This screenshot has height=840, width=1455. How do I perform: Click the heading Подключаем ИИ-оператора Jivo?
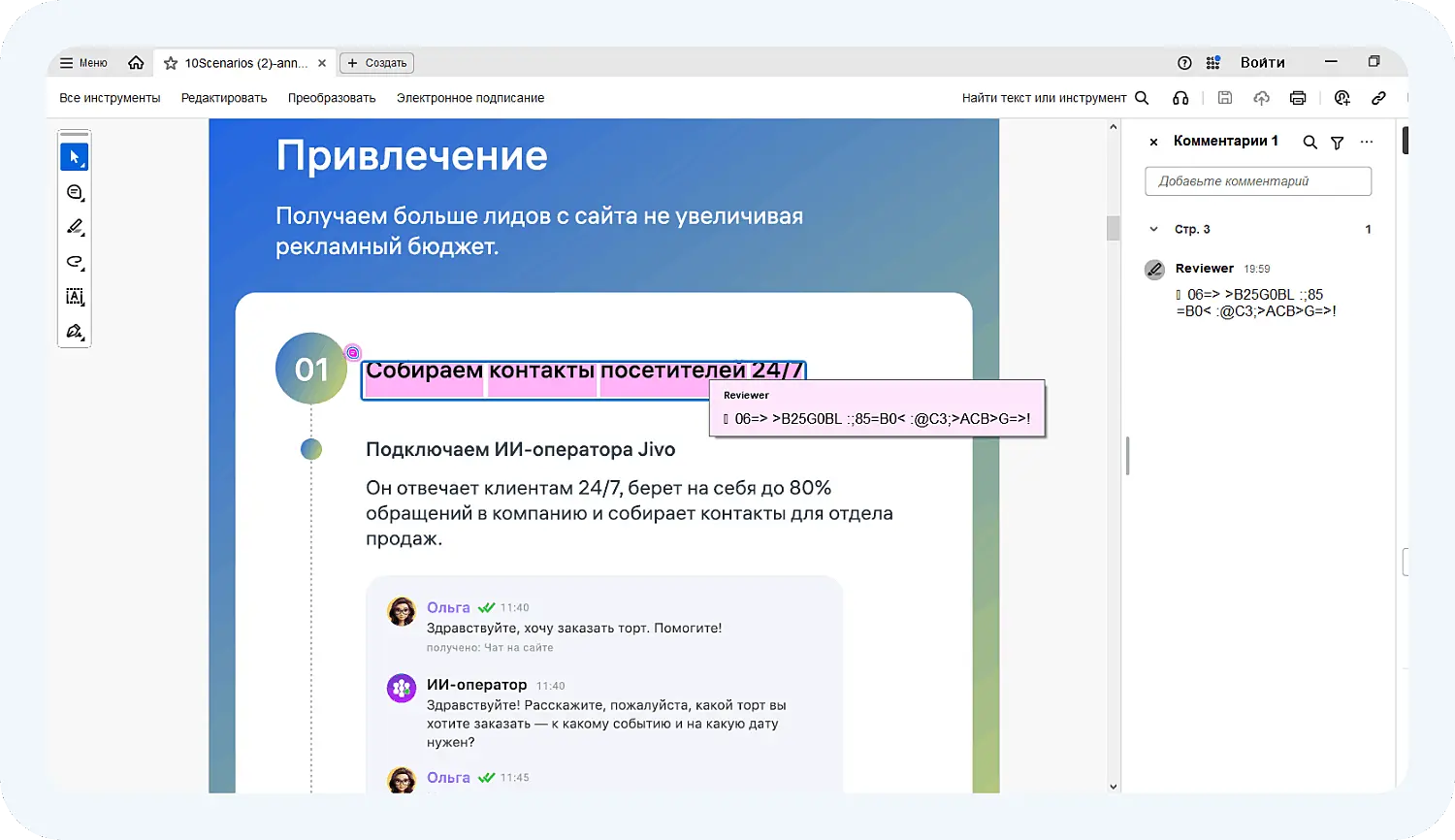[x=520, y=449]
